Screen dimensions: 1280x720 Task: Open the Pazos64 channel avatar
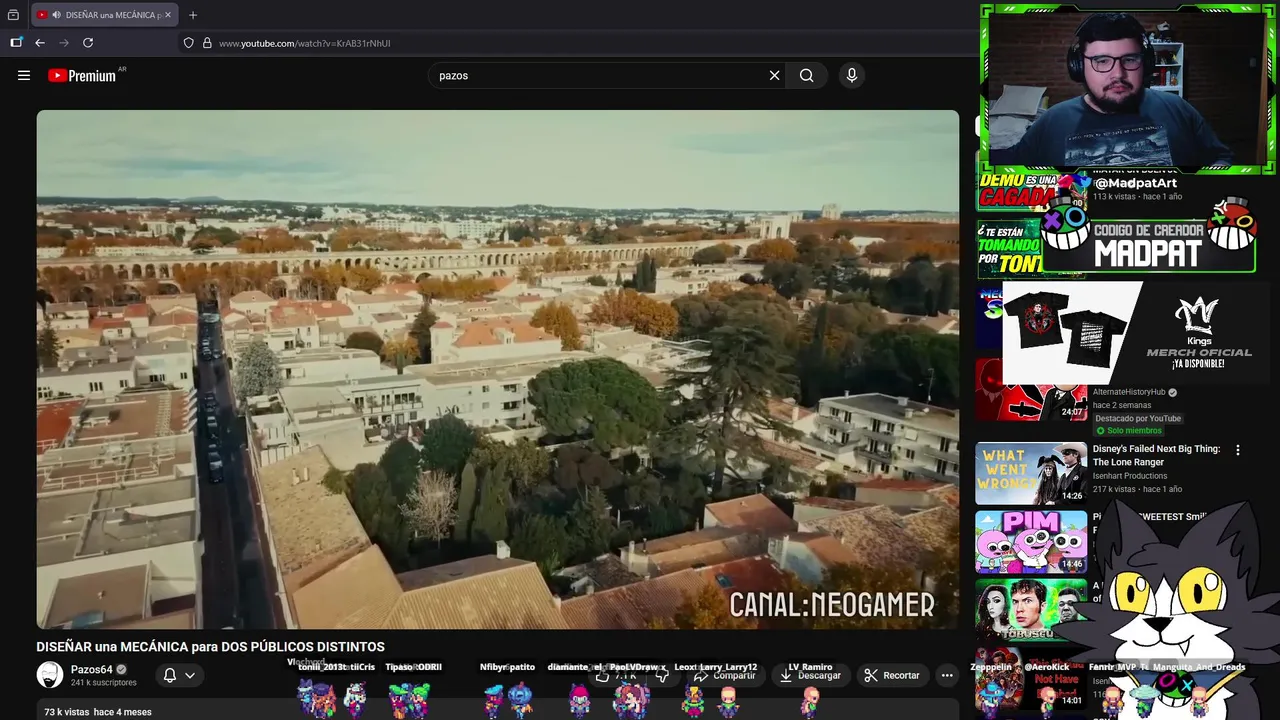(50, 675)
